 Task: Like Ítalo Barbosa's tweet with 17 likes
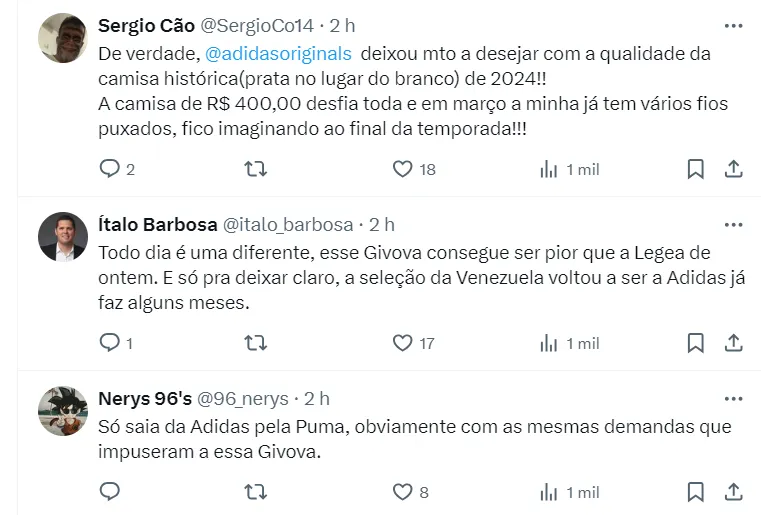[x=402, y=343]
